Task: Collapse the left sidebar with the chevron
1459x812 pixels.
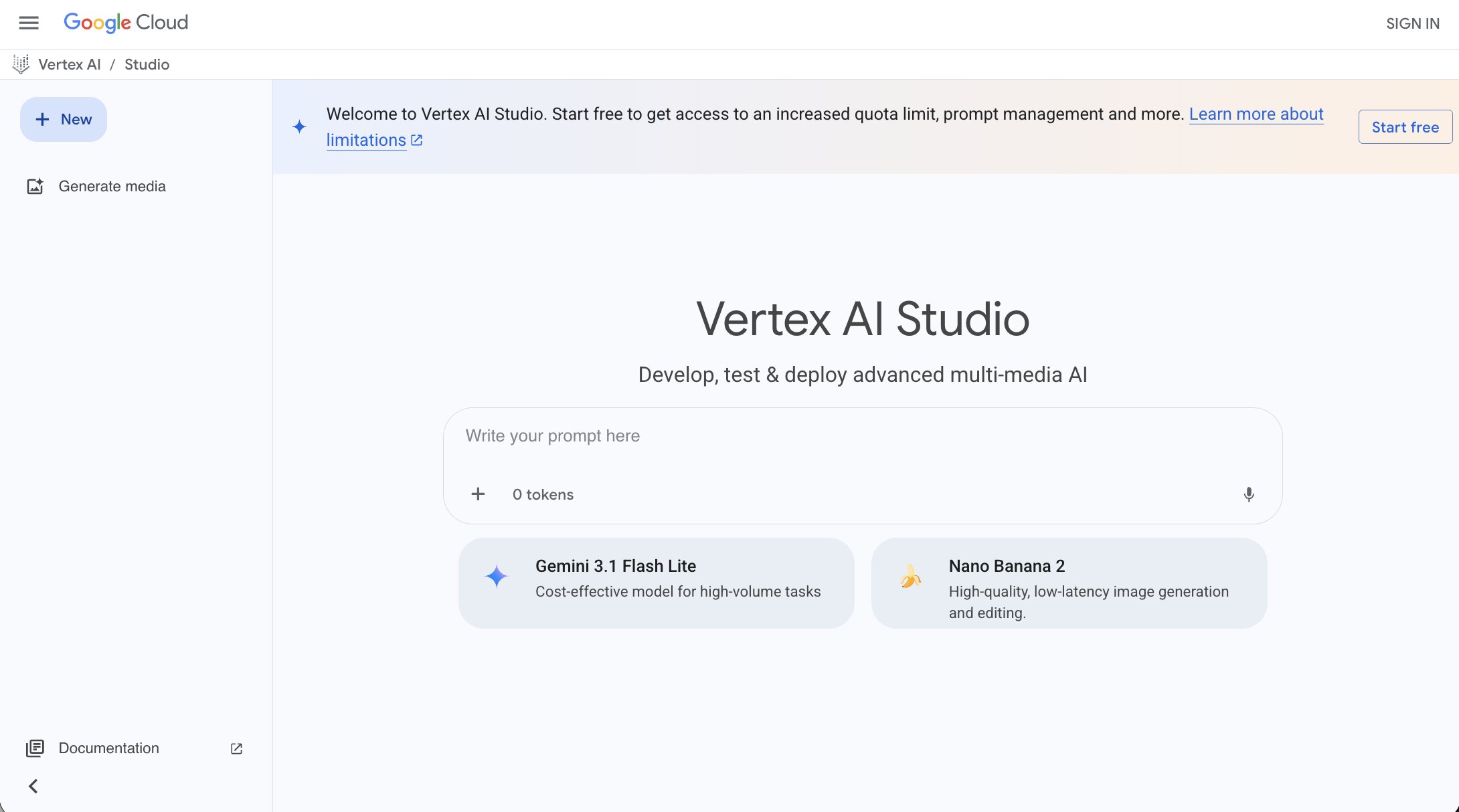Action: point(33,787)
